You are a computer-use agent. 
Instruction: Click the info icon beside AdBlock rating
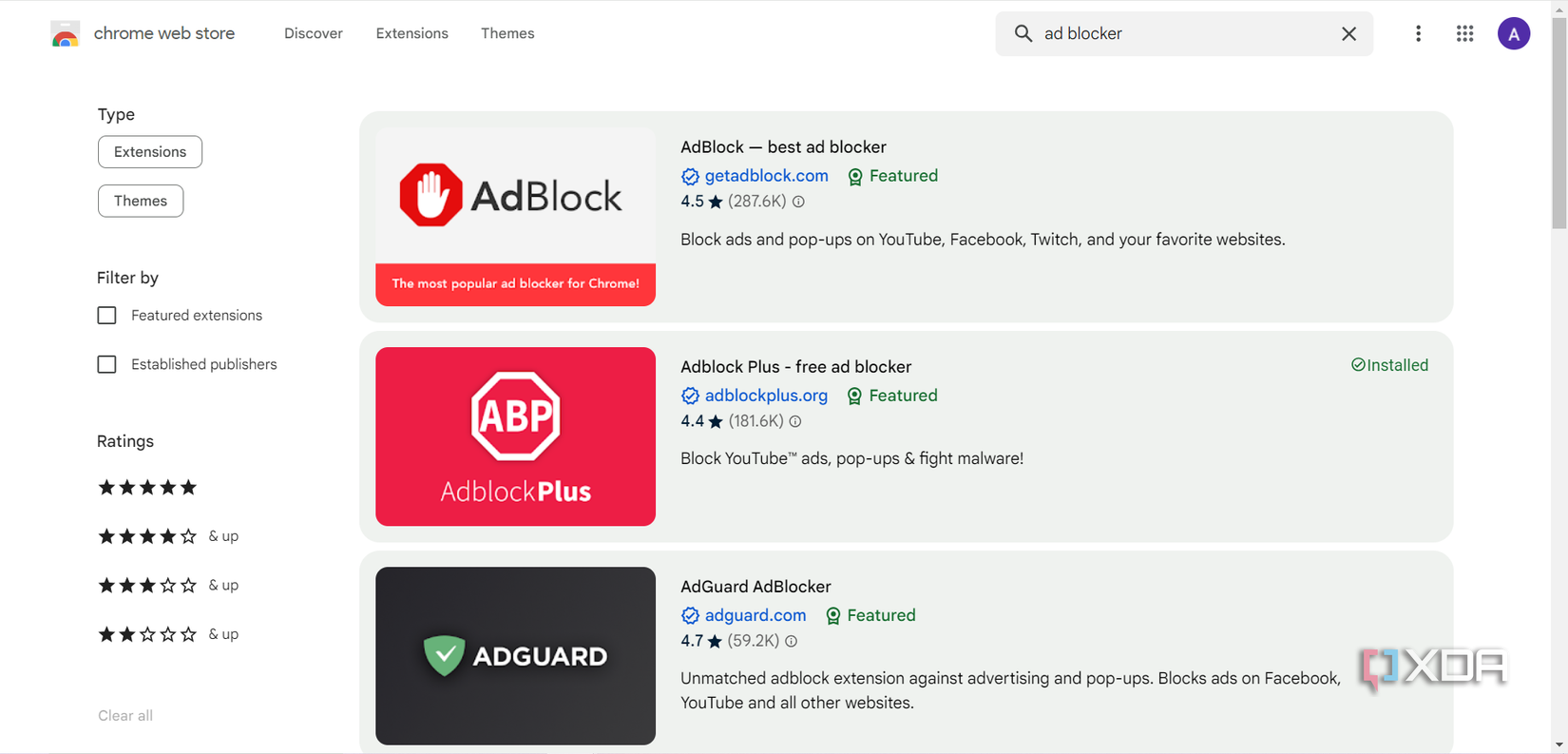[x=799, y=202]
